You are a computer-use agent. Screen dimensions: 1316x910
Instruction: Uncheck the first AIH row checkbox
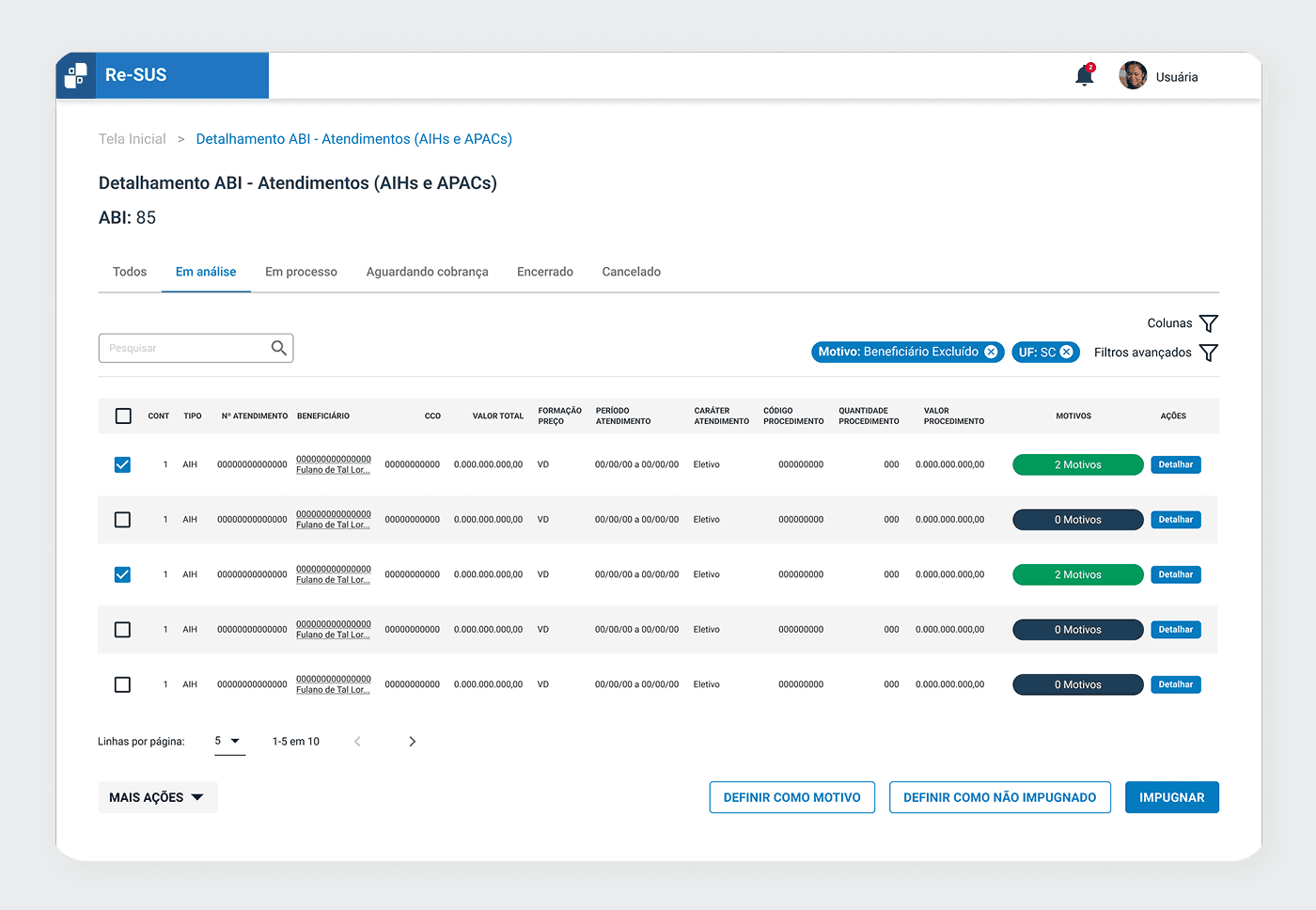click(x=122, y=463)
